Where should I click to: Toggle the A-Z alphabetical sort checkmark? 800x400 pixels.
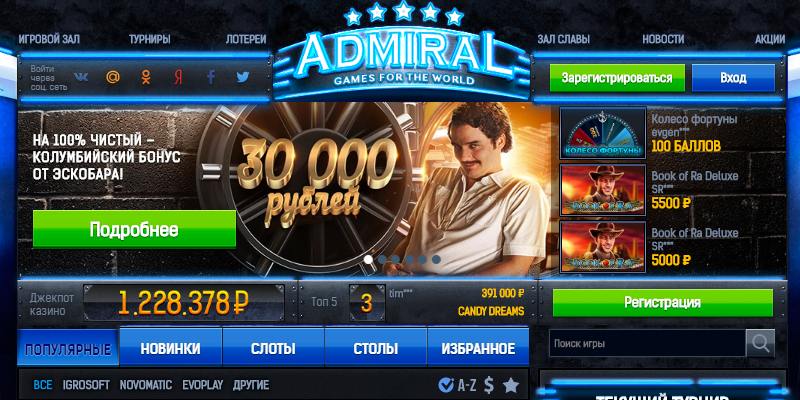tap(446, 384)
